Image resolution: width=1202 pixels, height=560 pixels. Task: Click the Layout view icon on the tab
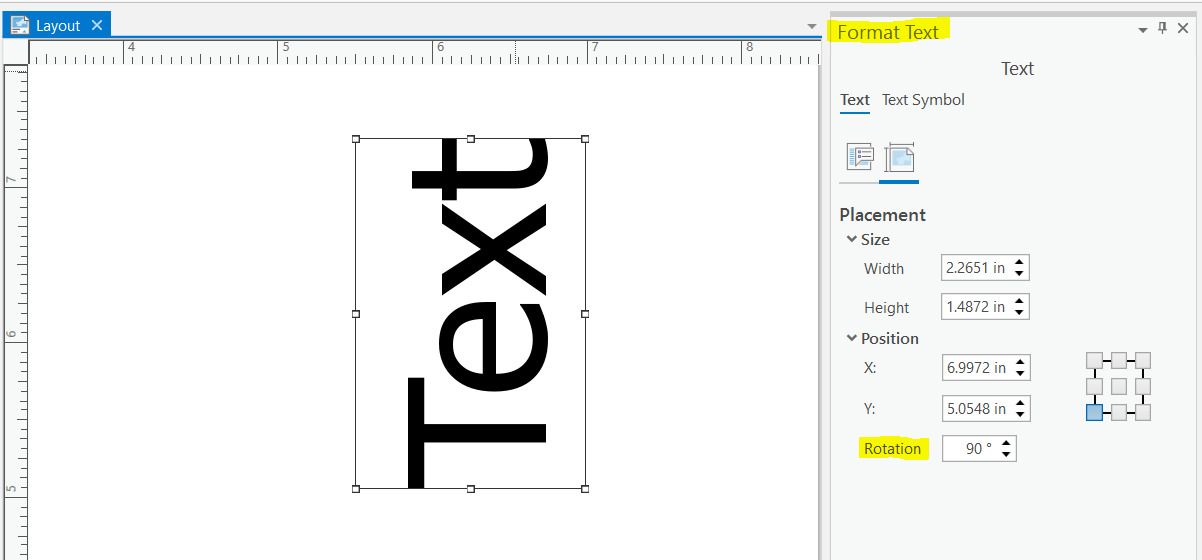point(20,25)
